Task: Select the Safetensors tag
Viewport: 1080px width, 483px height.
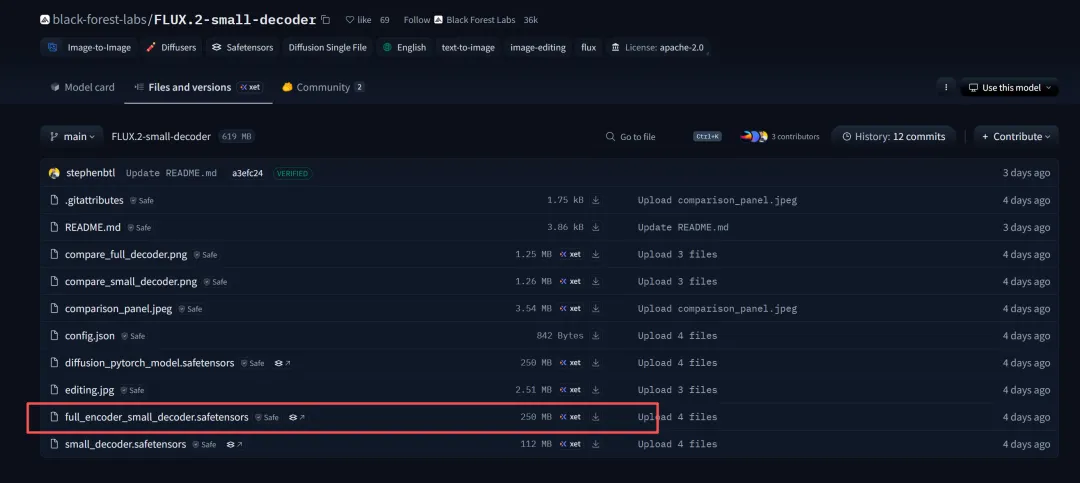Action: pos(242,48)
